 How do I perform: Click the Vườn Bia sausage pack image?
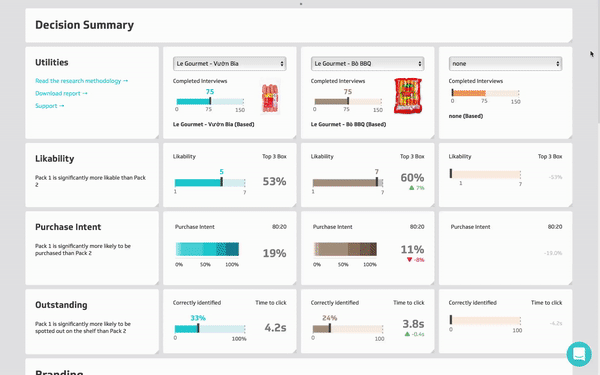point(271,97)
